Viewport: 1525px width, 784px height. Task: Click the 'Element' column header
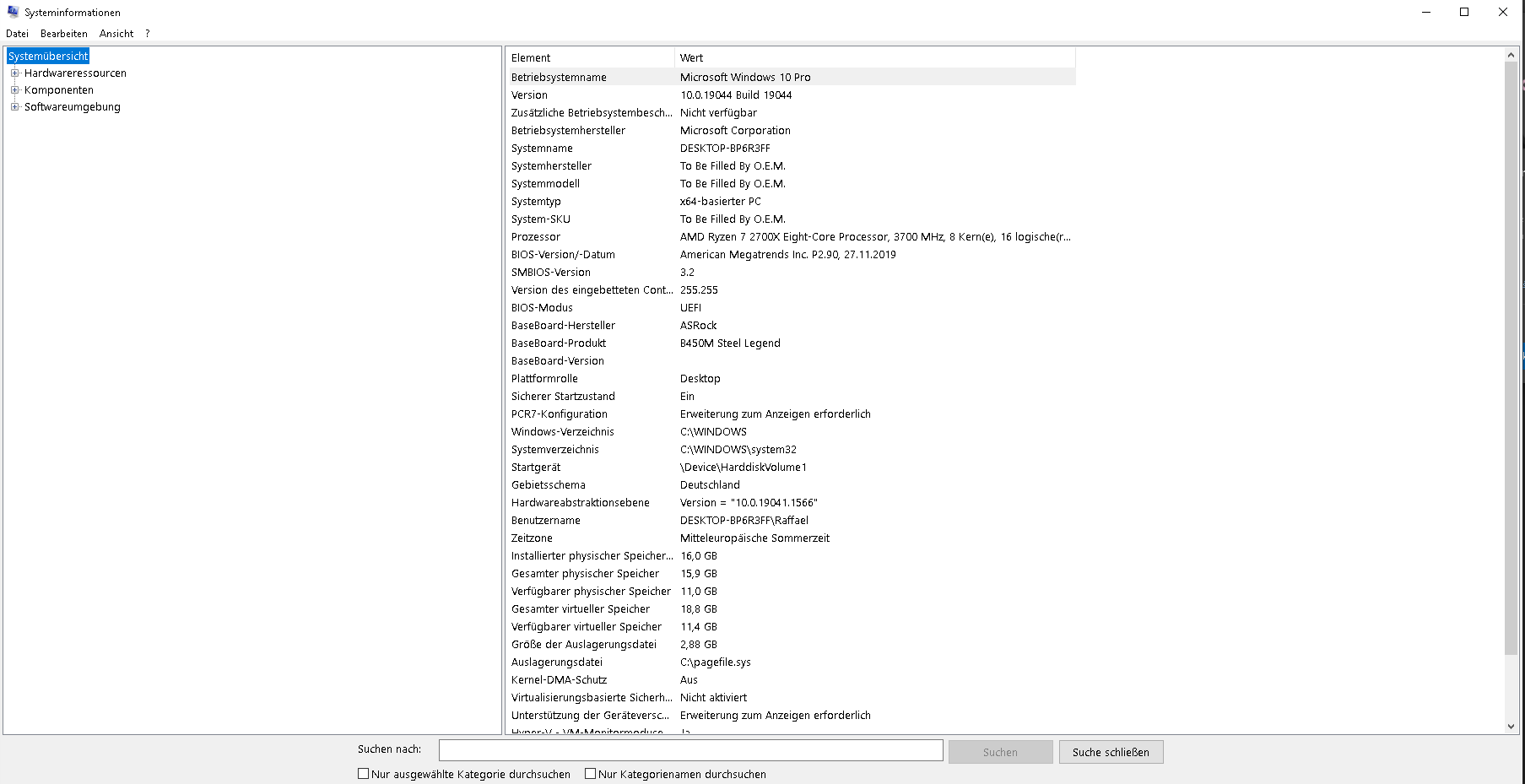(590, 57)
